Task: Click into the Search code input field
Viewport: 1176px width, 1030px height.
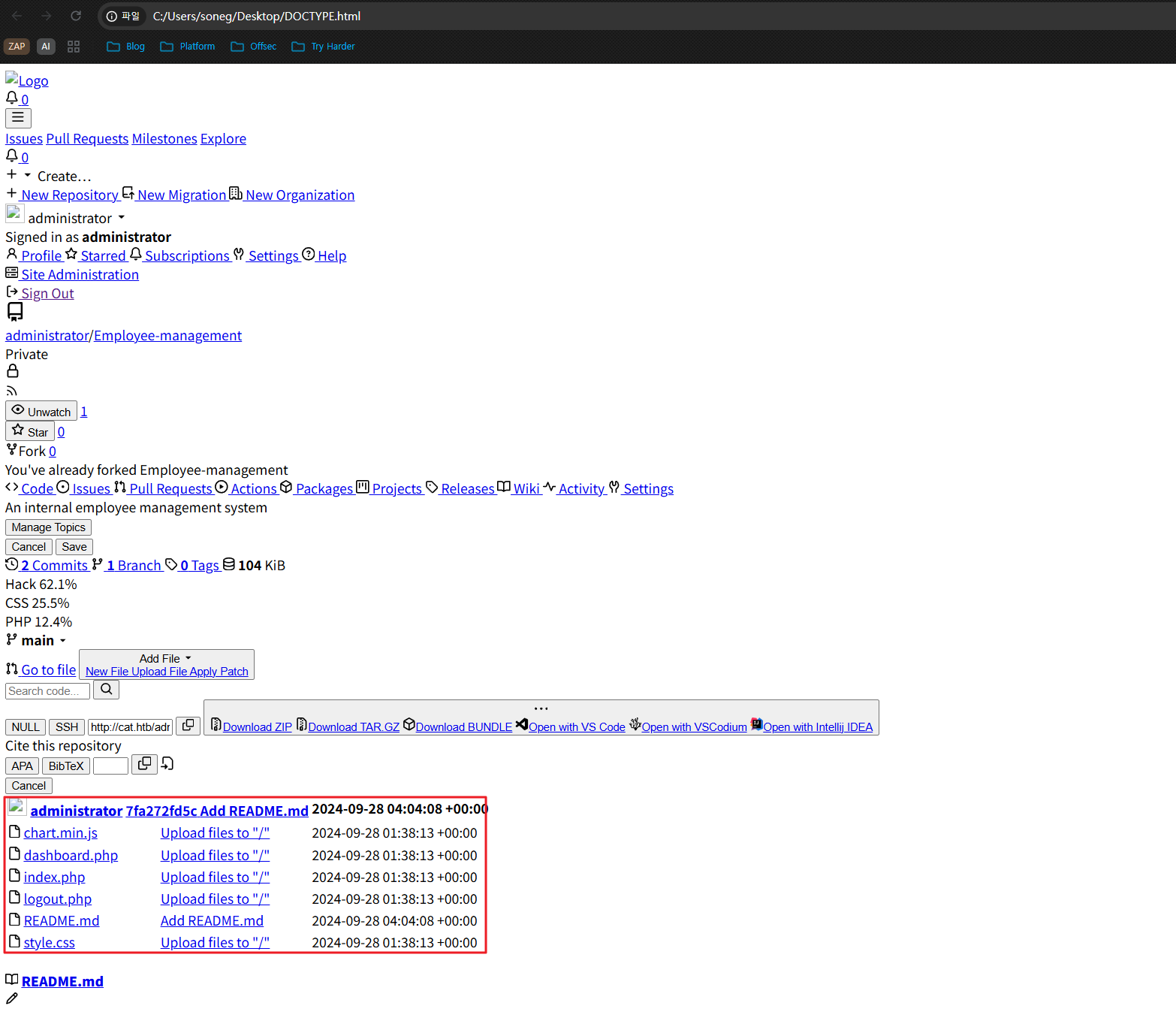Action: 47,691
